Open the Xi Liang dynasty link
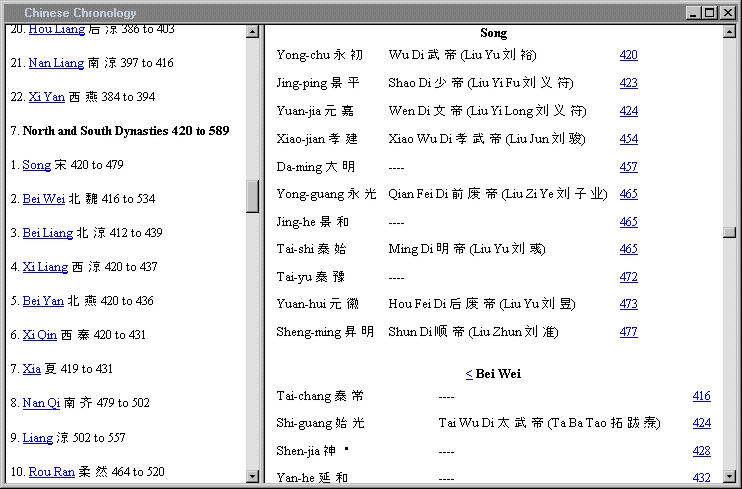This screenshot has width=742, height=489. pyautogui.click(x=45, y=267)
